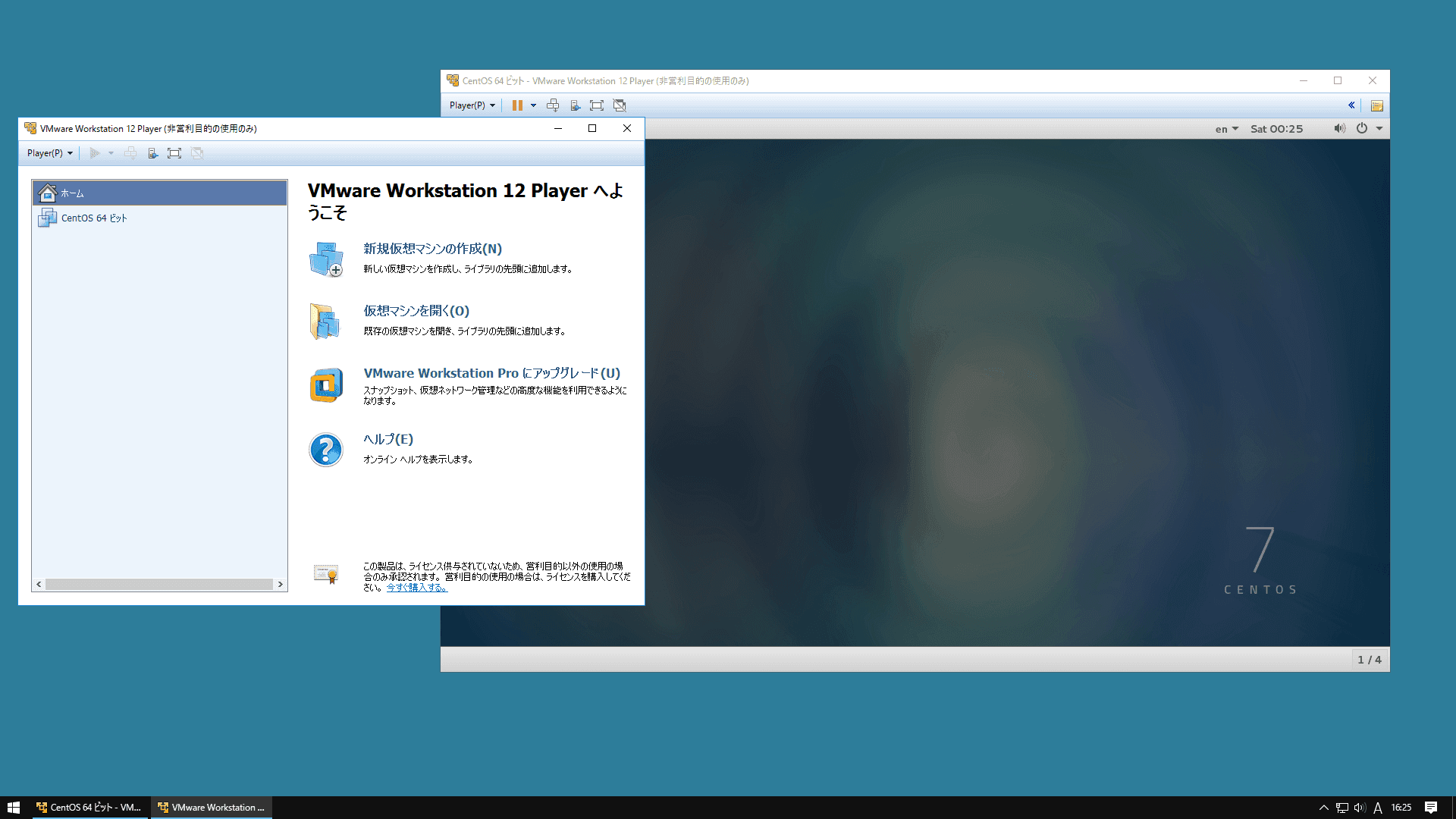Click Sat 00:25 clock in CentOS top bar
The width and height of the screenshot is (1456, 819).
[x=1276, y=129]
